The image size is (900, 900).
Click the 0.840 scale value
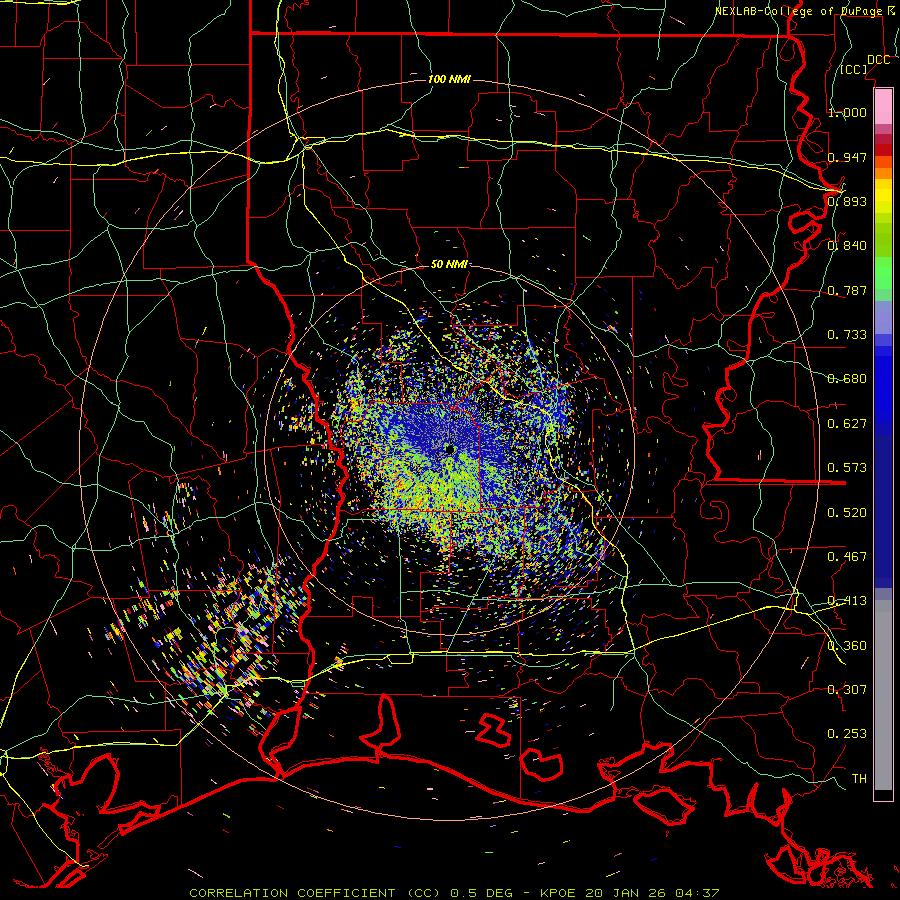(x=848, y=246)
